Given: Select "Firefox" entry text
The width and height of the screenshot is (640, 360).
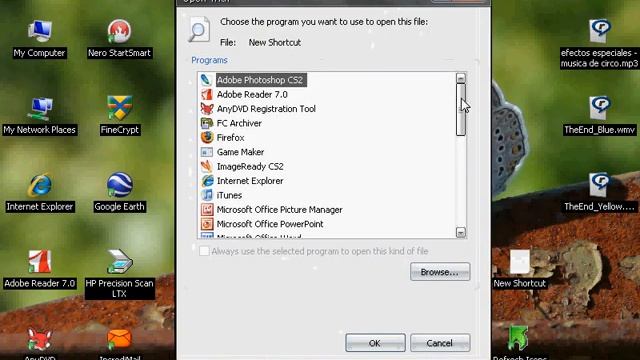Looking at the screenshot, I should pyautogui.click(x=231, y=138).
